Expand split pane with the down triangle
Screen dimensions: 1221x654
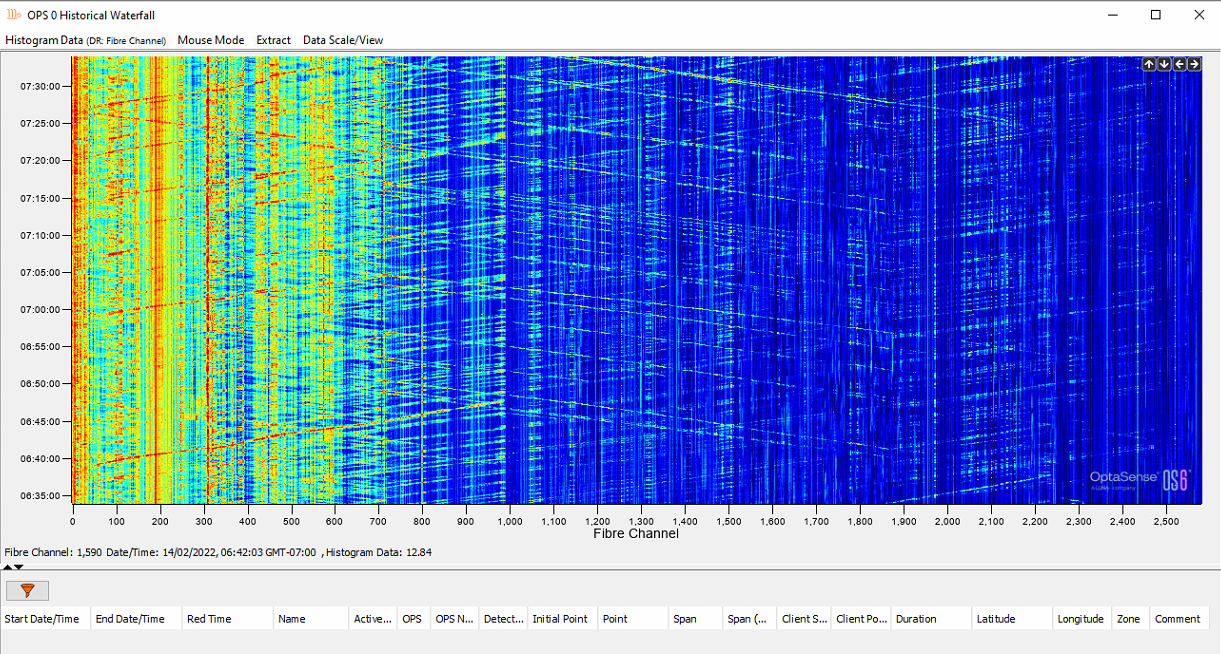(x=19, y=567)
